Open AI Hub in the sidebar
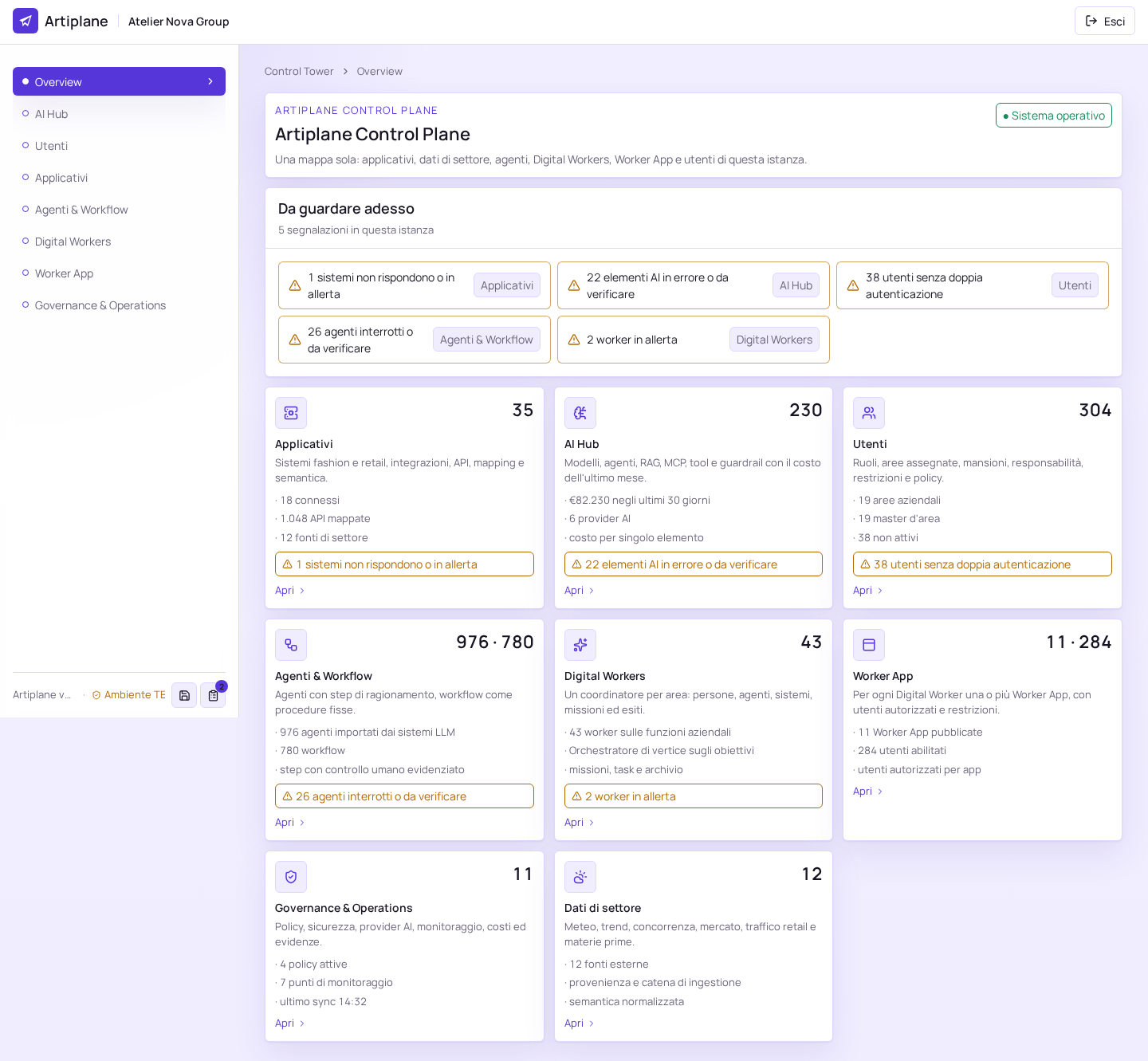 [x=119, y=114]
